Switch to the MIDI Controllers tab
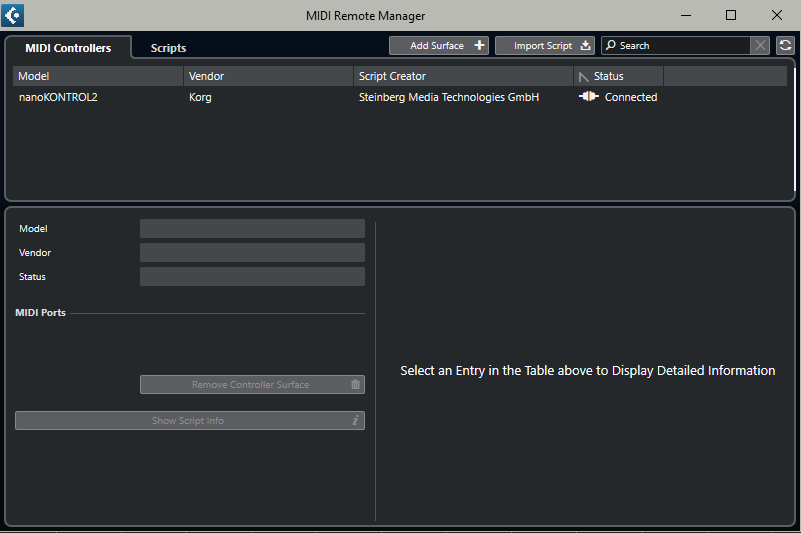 (68, 48)
